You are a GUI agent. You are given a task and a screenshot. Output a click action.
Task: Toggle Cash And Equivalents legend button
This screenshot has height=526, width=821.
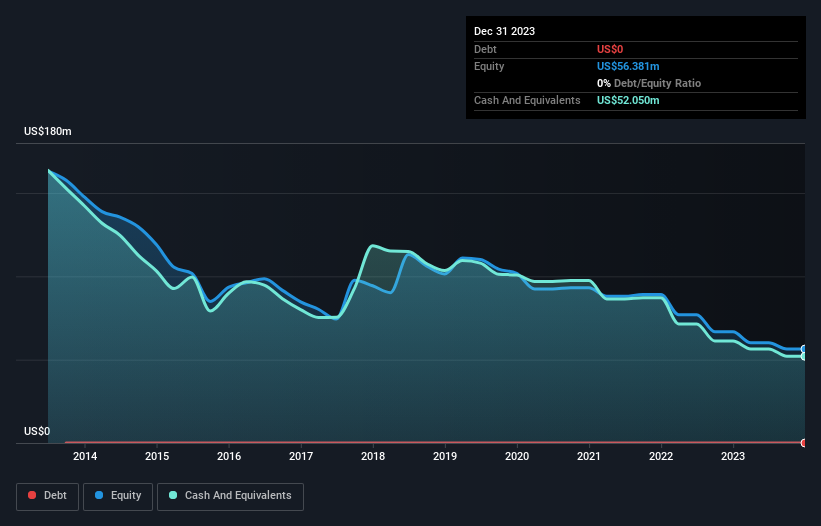[230, 496]
